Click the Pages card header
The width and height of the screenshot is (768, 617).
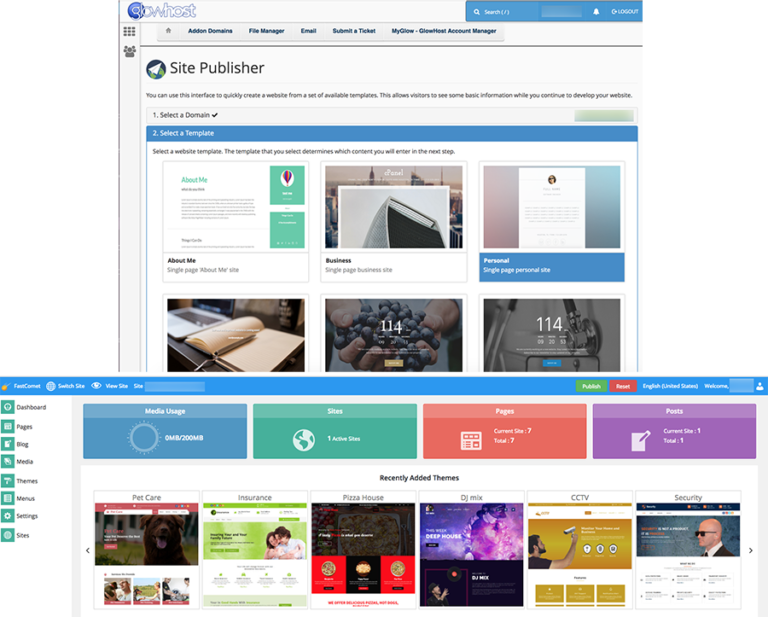point(504,411)
